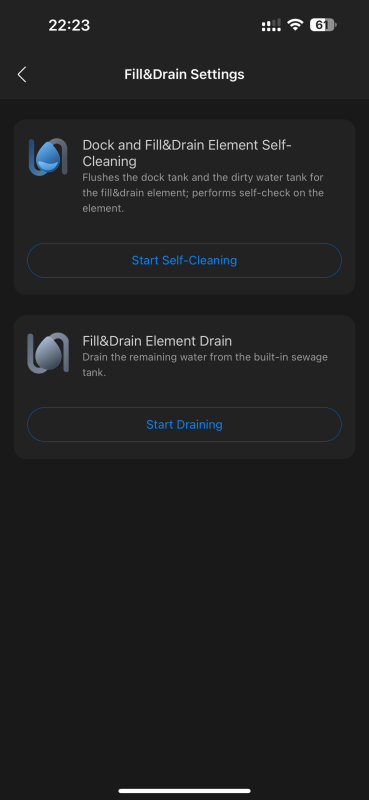Tap the Wi-Fi icon in status bar
Screen dimensions: 369x800
click(x=295, y=25)
